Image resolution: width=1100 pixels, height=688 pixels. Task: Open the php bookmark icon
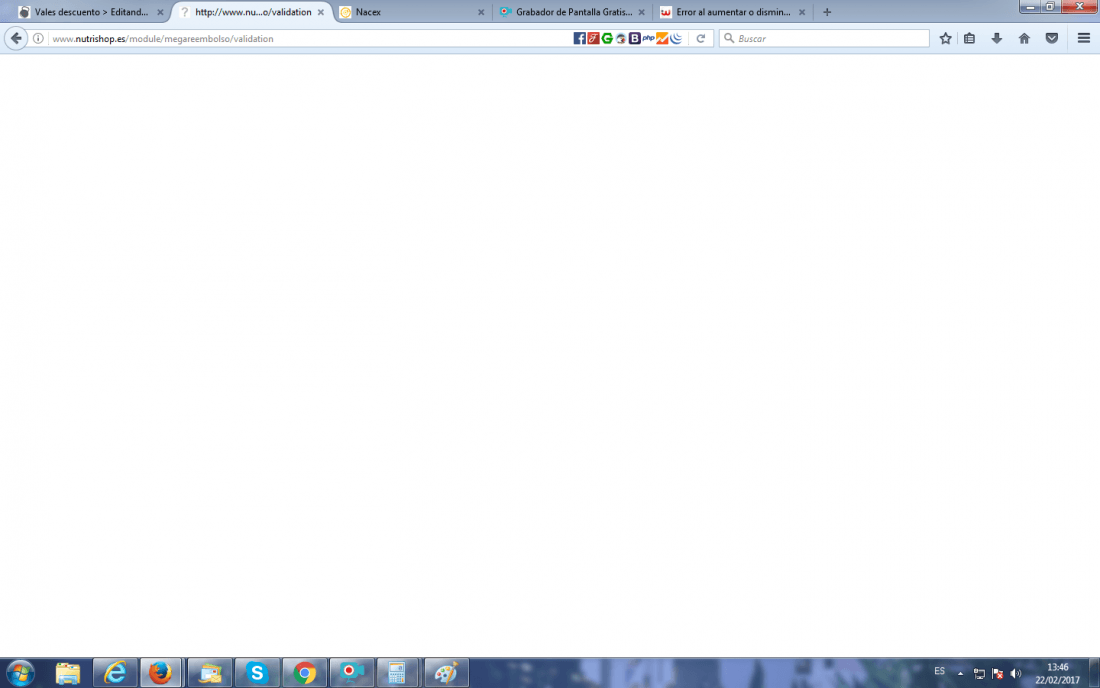coord(648,39)
